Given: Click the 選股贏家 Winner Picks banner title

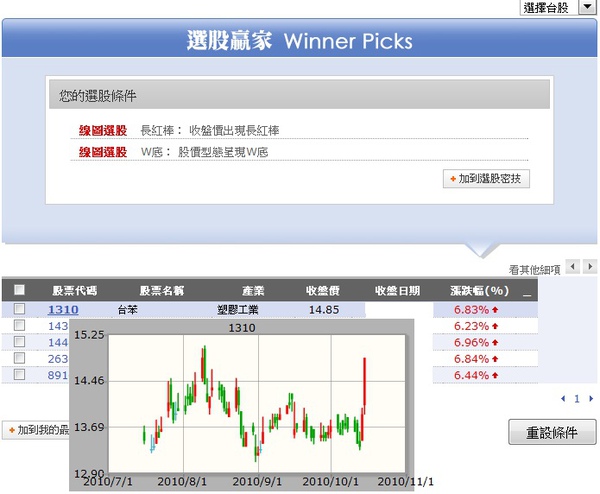Looking at the screenshot, I should coord(300,41).
